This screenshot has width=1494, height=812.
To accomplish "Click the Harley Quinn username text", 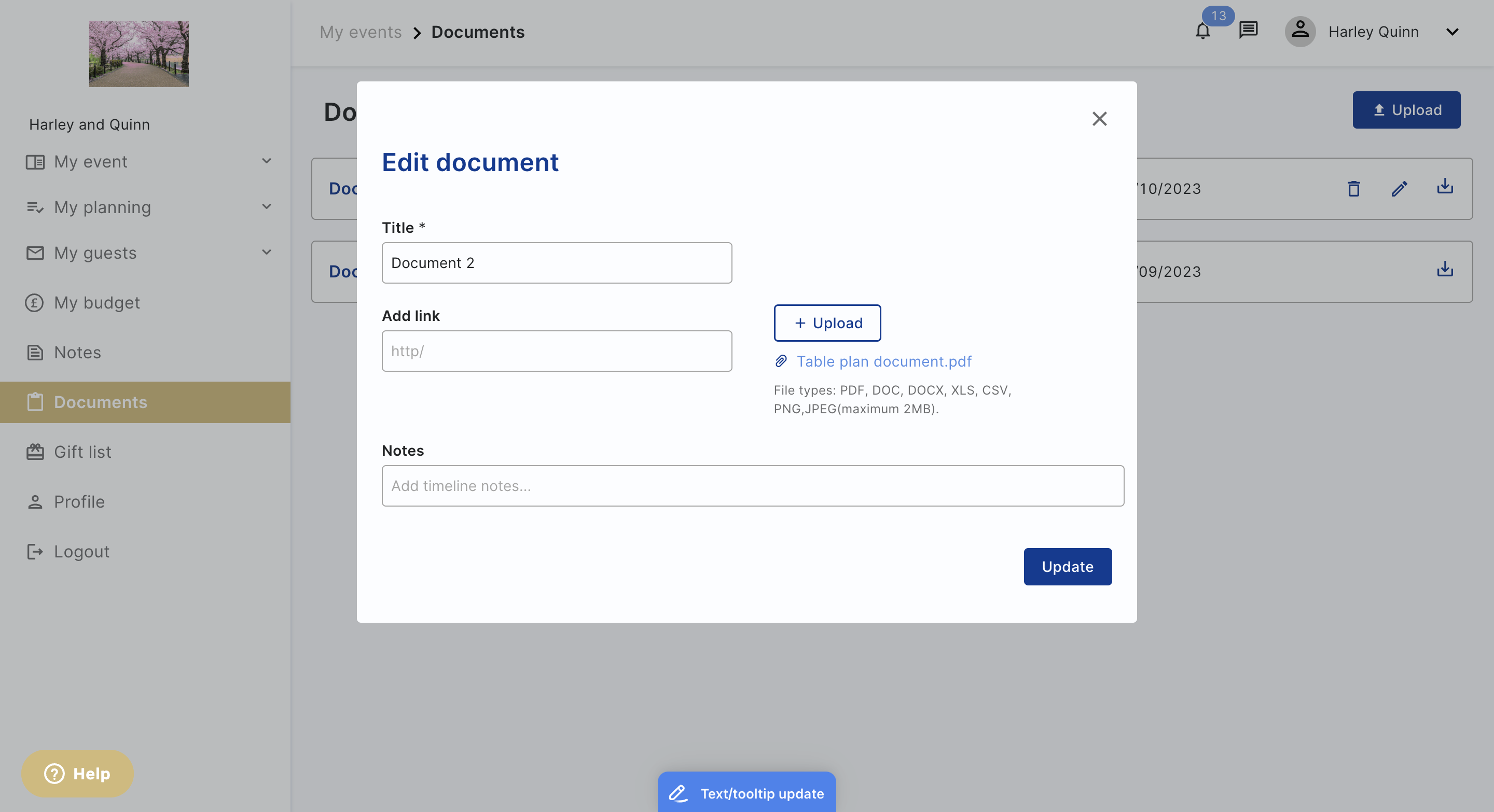I will (1373, 32).
